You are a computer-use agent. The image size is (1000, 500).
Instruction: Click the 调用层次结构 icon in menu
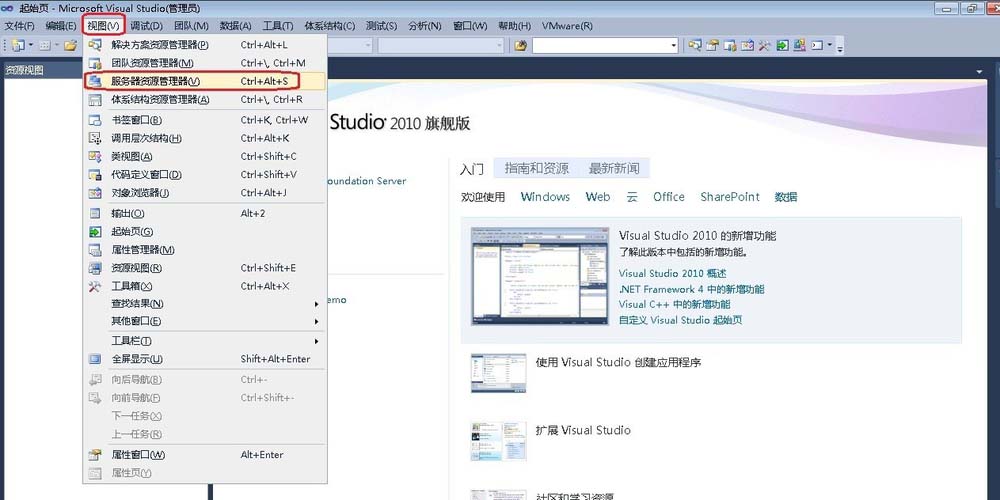coord(94,138)
